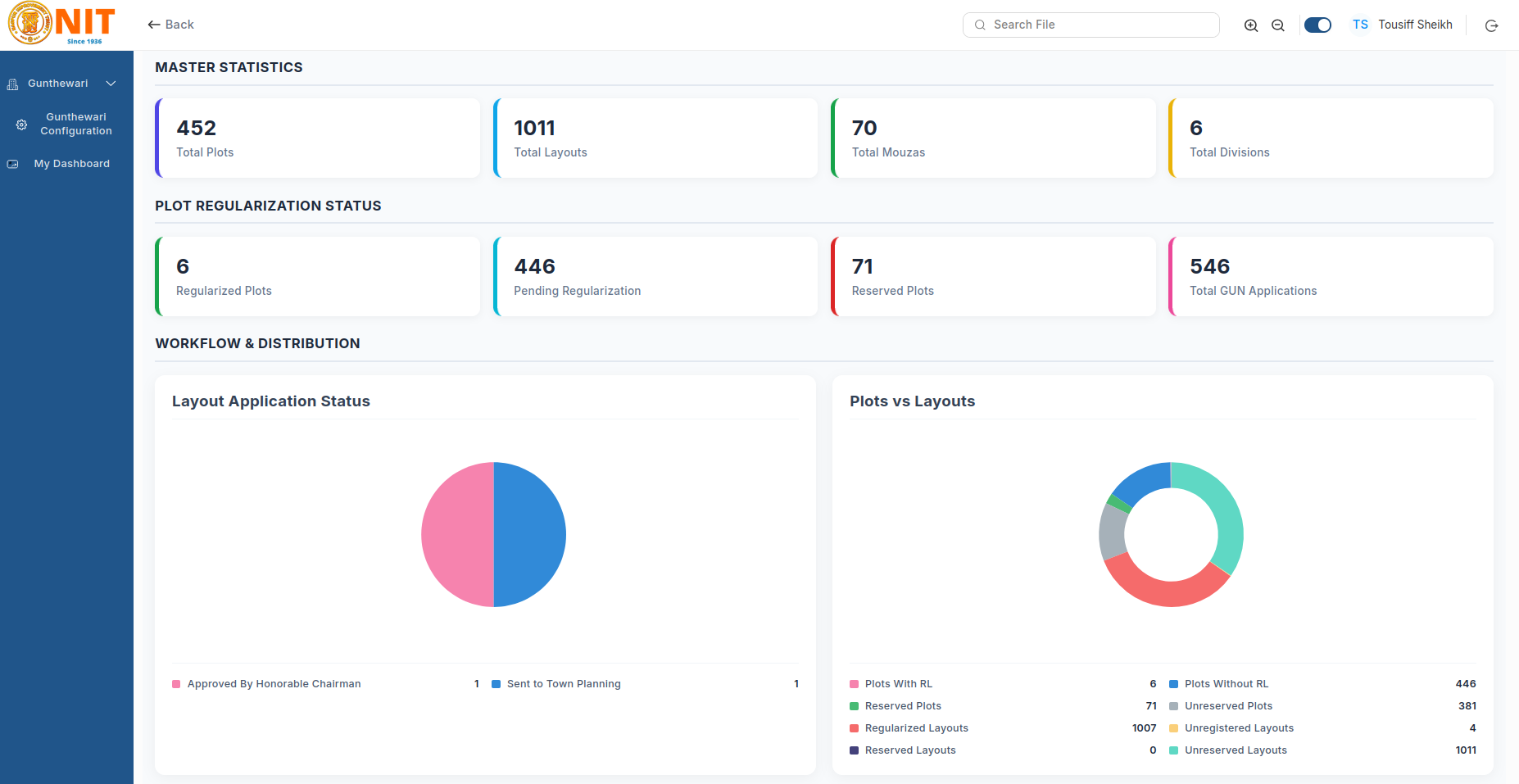
Task: Click the pink Approved By Honorable Chairman swatch
Action: click(176, 684)
